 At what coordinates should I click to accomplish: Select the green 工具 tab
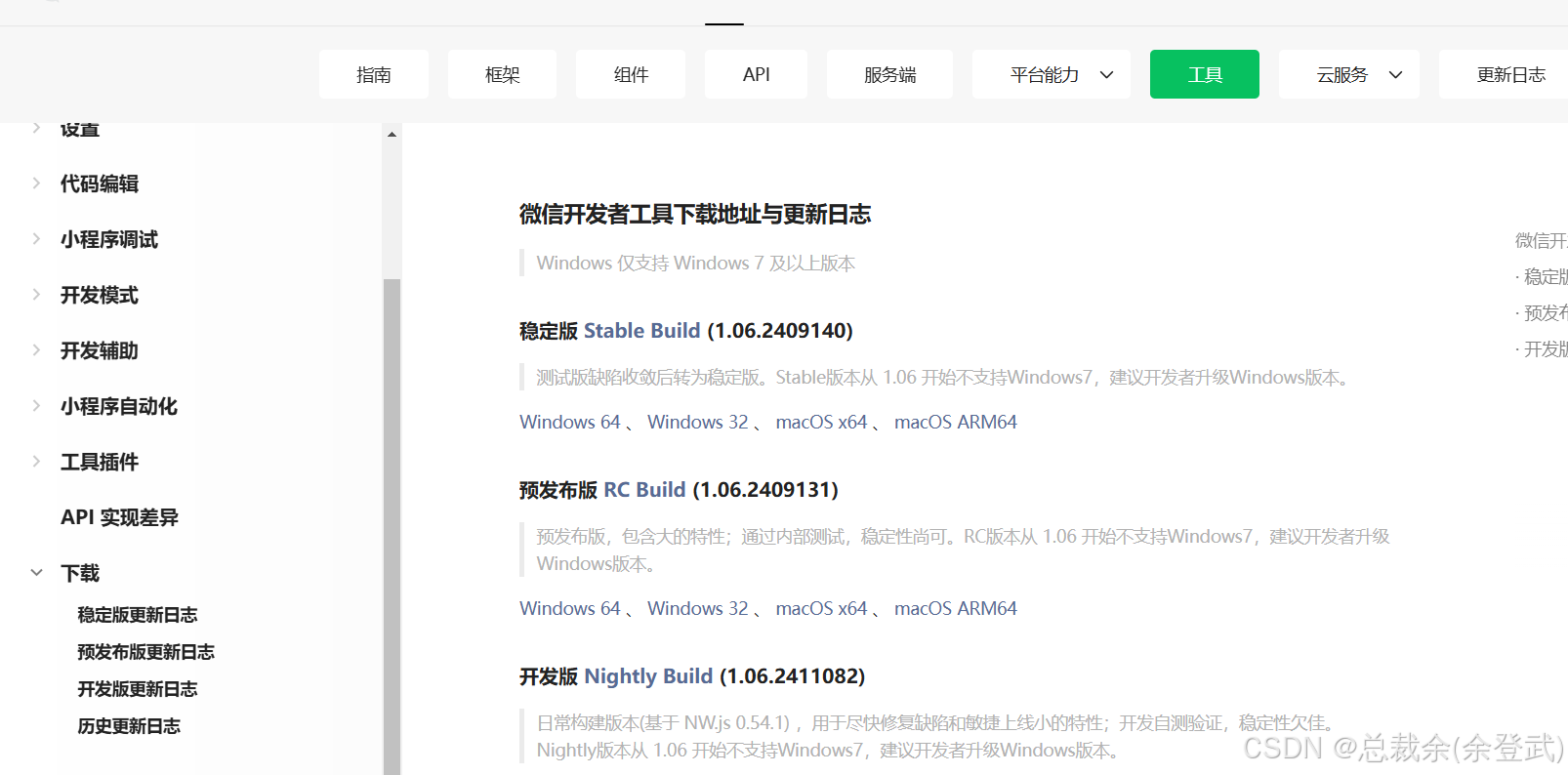[x=1205, y=74]
